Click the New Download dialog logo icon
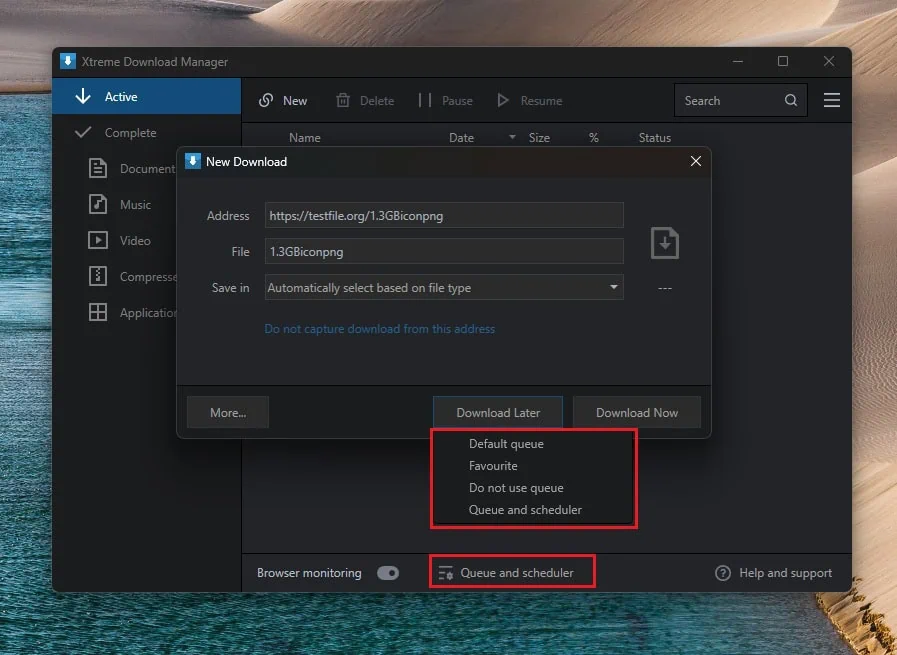Image resolution: width=897 pixels, height=655 pixels. click(x=193, y=161)
